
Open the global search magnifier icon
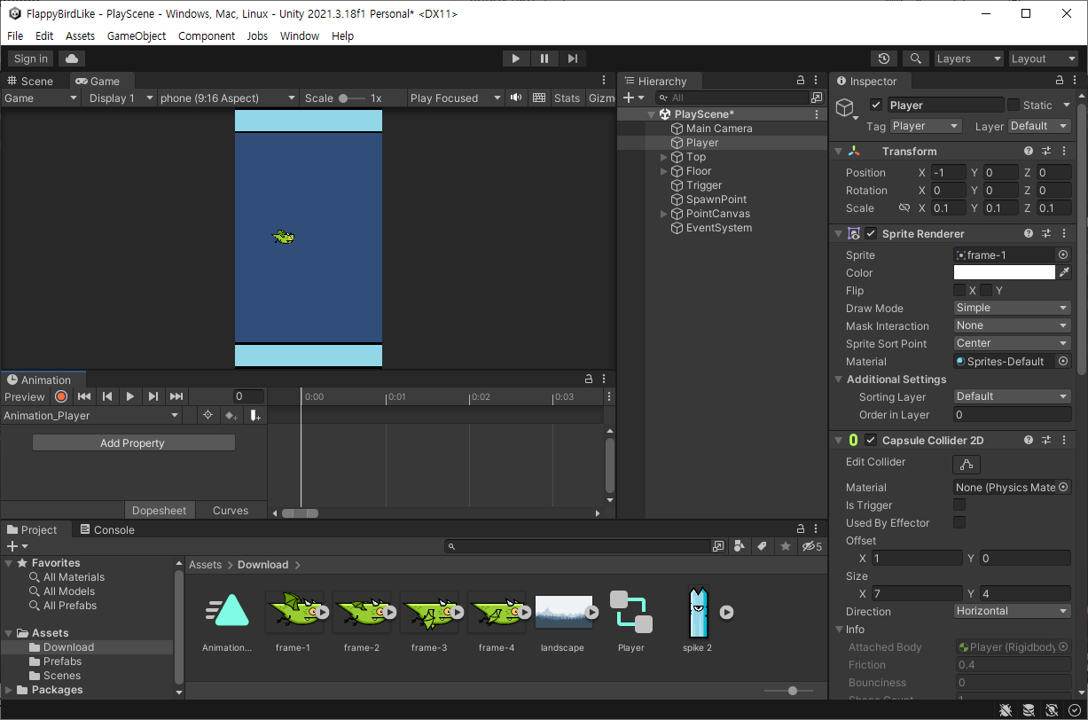coord(916,59)
